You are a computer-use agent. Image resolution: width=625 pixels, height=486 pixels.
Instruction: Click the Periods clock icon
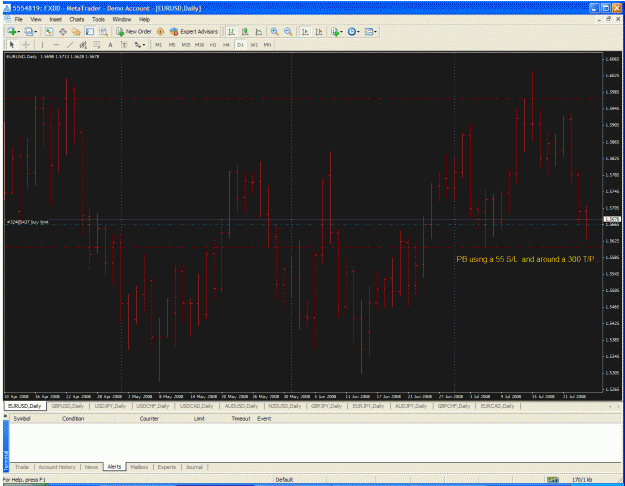[351, 31]
